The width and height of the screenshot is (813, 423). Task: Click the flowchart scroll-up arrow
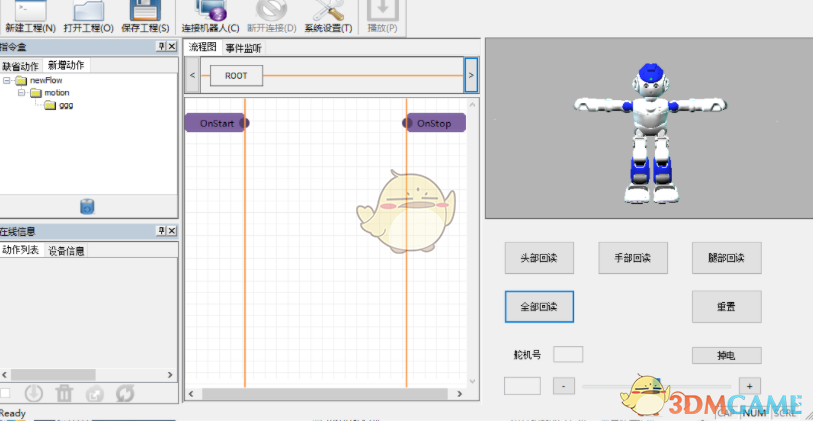point(472,104)
